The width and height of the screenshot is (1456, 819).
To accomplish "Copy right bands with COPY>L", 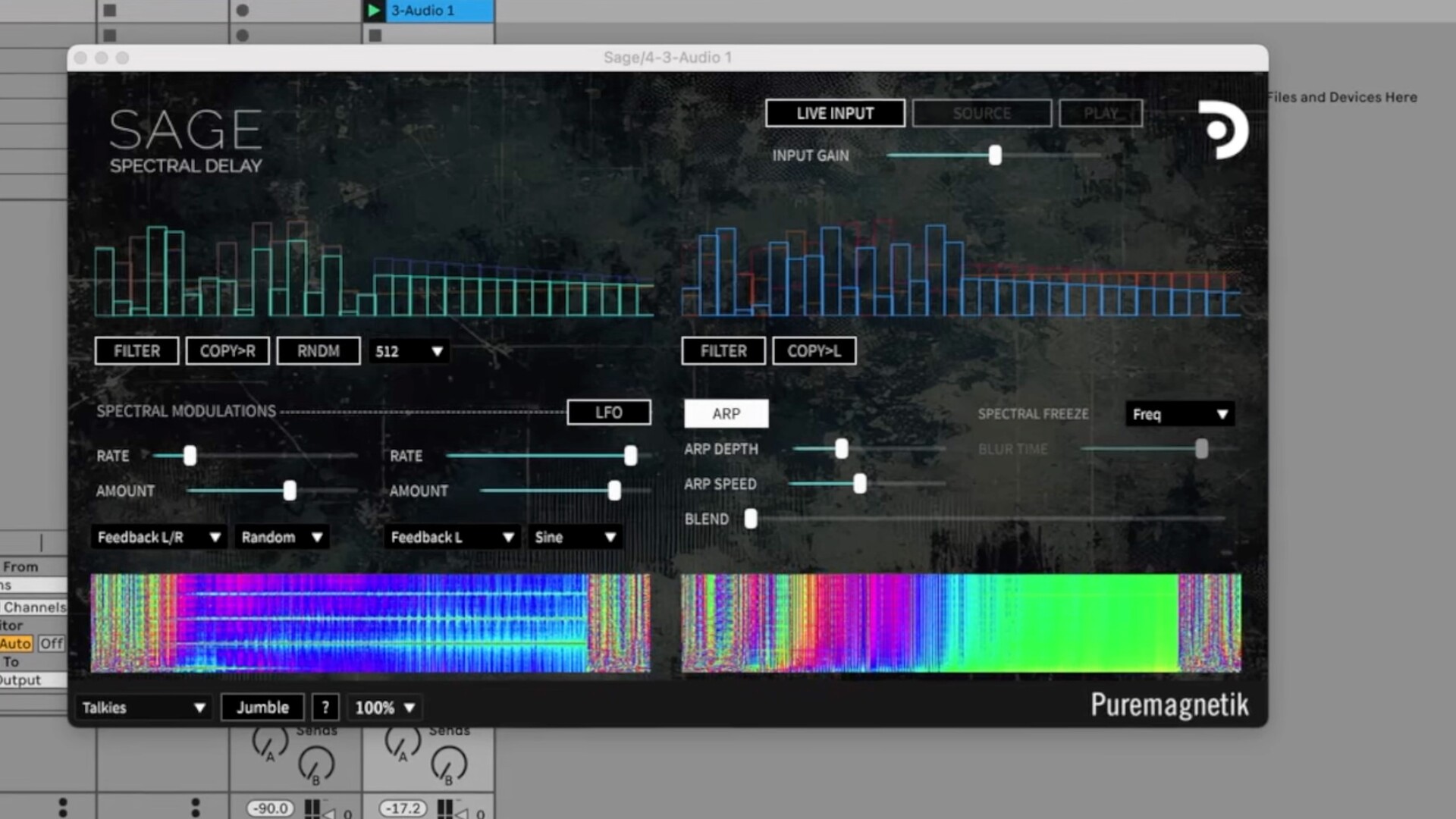I will [814, 351].
